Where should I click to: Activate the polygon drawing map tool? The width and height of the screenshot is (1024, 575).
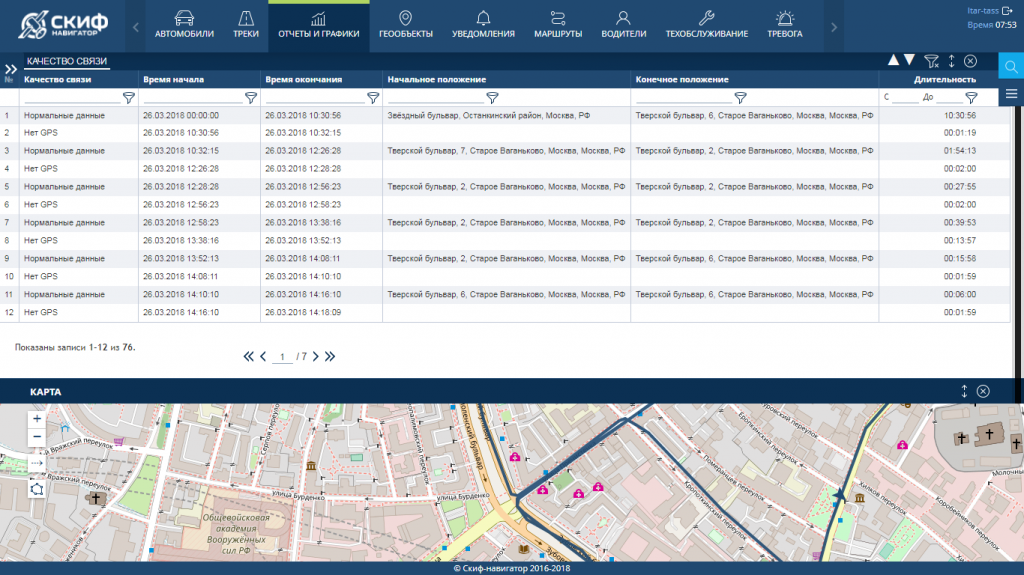[x=37, y=489]
